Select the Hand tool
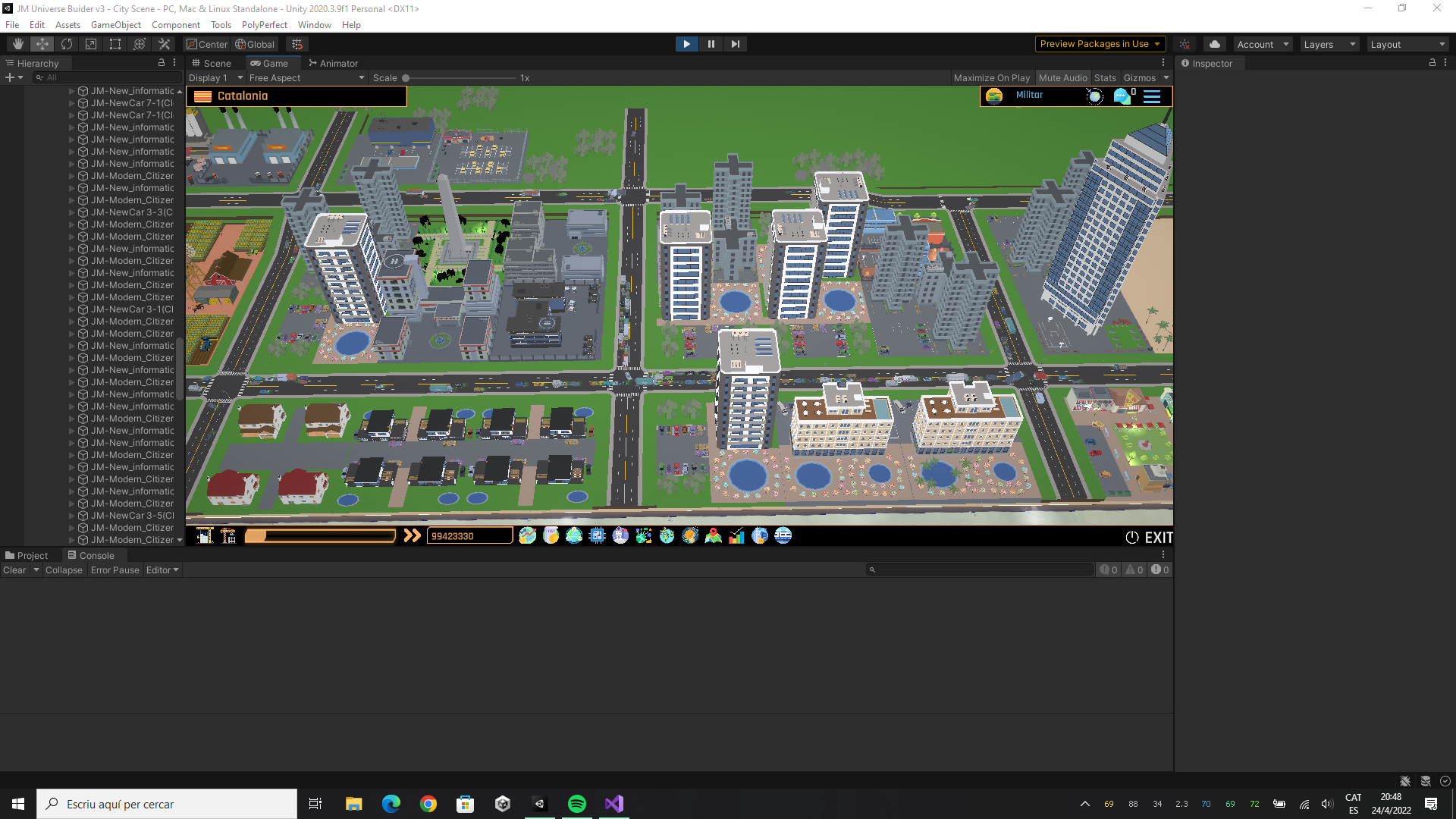This screenshot has height=819, width=1456. tap(18, 44)
